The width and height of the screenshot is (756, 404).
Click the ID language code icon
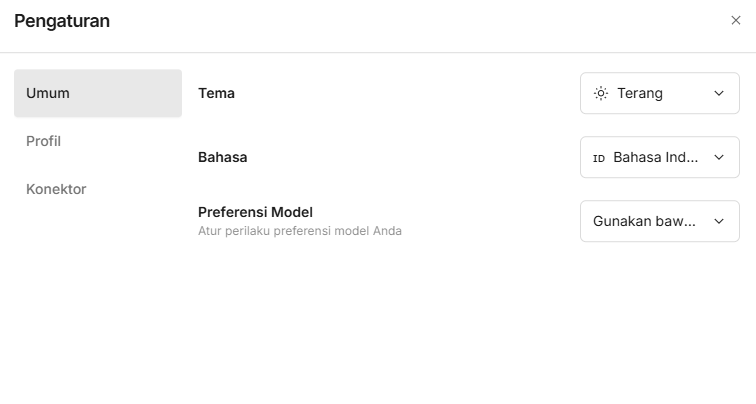coord(599,158)
